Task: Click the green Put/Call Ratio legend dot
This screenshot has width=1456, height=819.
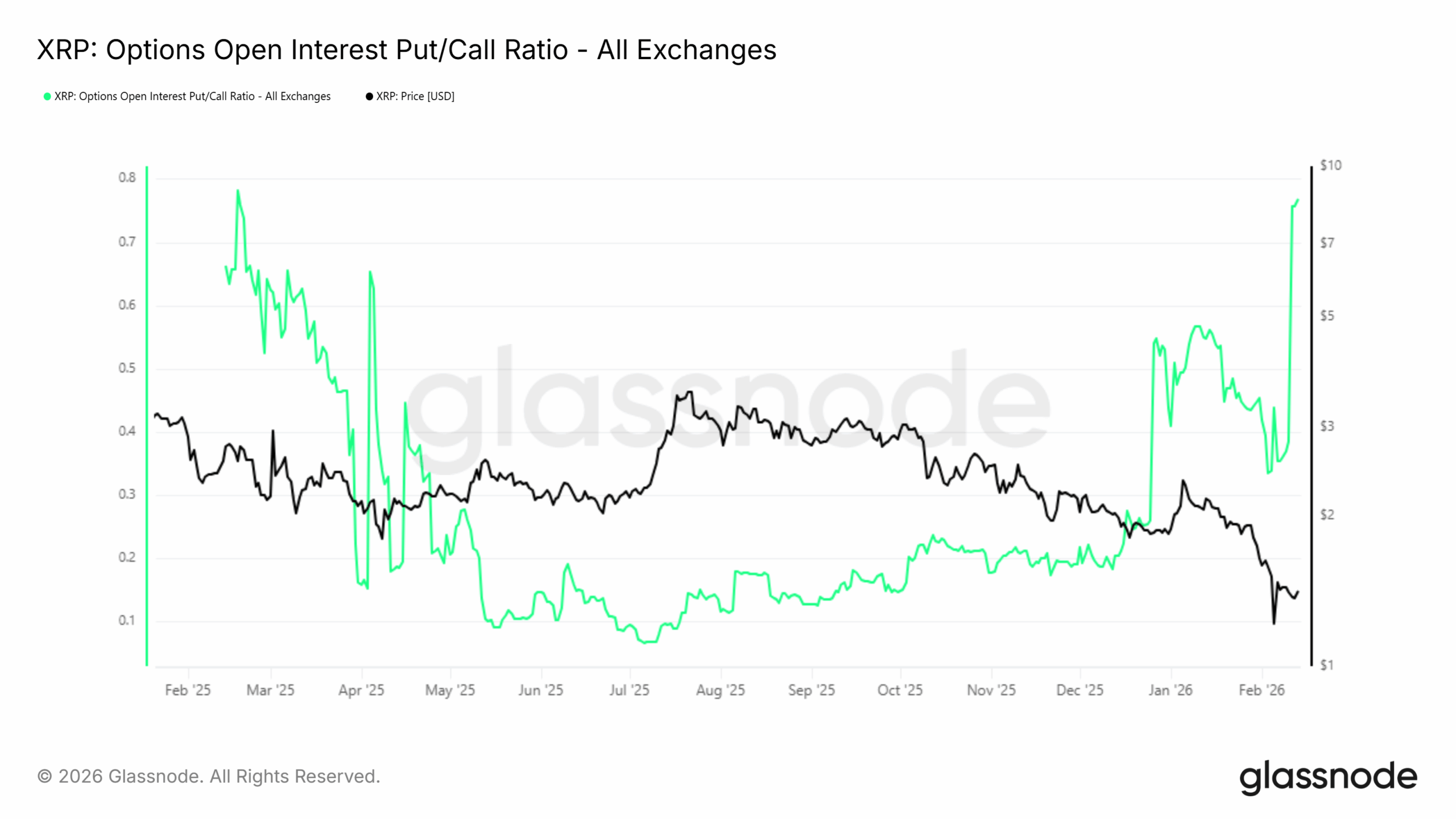Action: click(47, 97)
